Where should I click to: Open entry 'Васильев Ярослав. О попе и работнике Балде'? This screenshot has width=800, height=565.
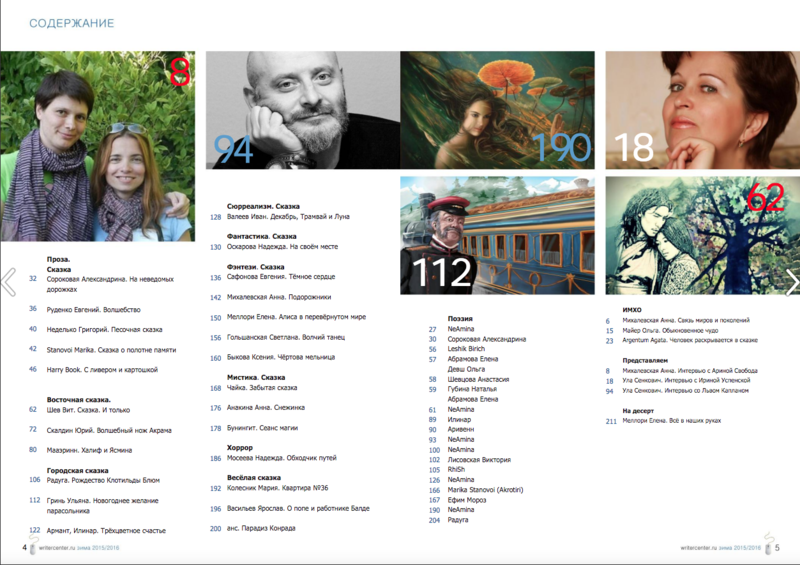click(298, 508)
